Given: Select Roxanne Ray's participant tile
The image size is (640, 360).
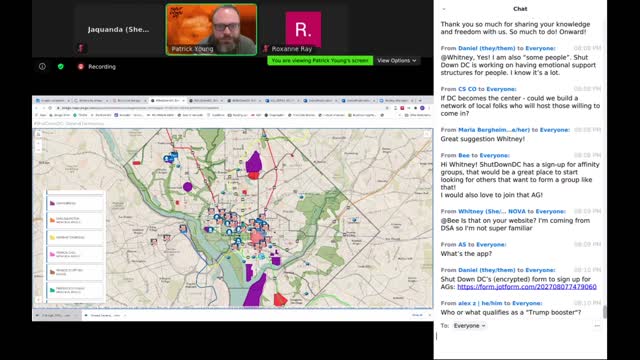Looking at the screenshot, I should tap(303, 29).
